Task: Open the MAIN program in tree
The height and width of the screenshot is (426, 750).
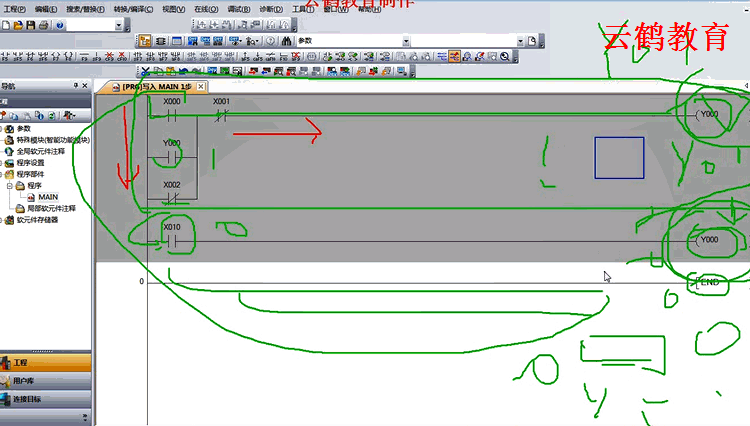Action: (x=48, y=197)
